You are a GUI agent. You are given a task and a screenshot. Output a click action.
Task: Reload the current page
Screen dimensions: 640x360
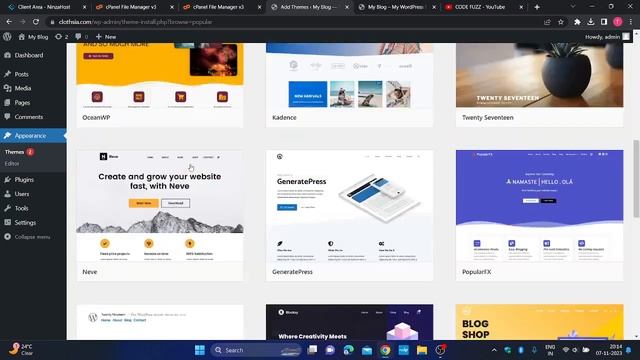[x=36, y=22]
